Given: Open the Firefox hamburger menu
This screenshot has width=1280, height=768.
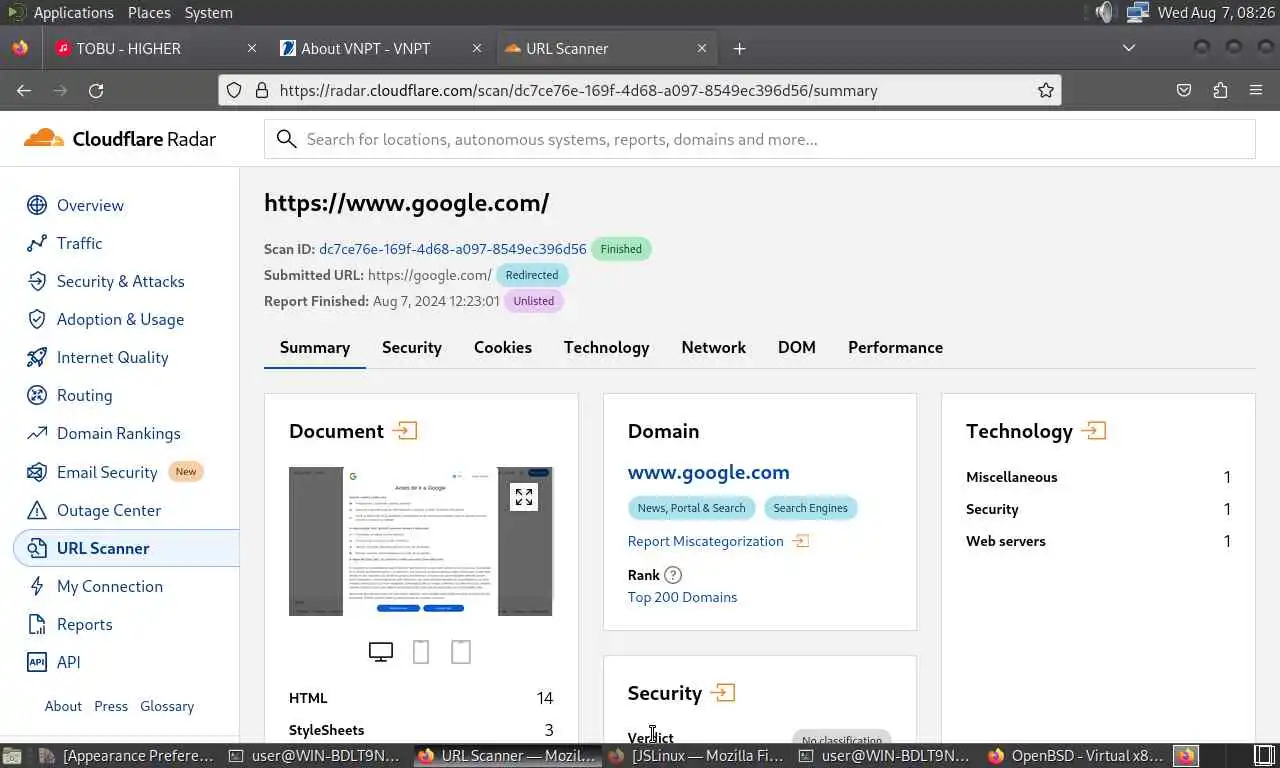Looking at the screenshot, I should 1256,90.
